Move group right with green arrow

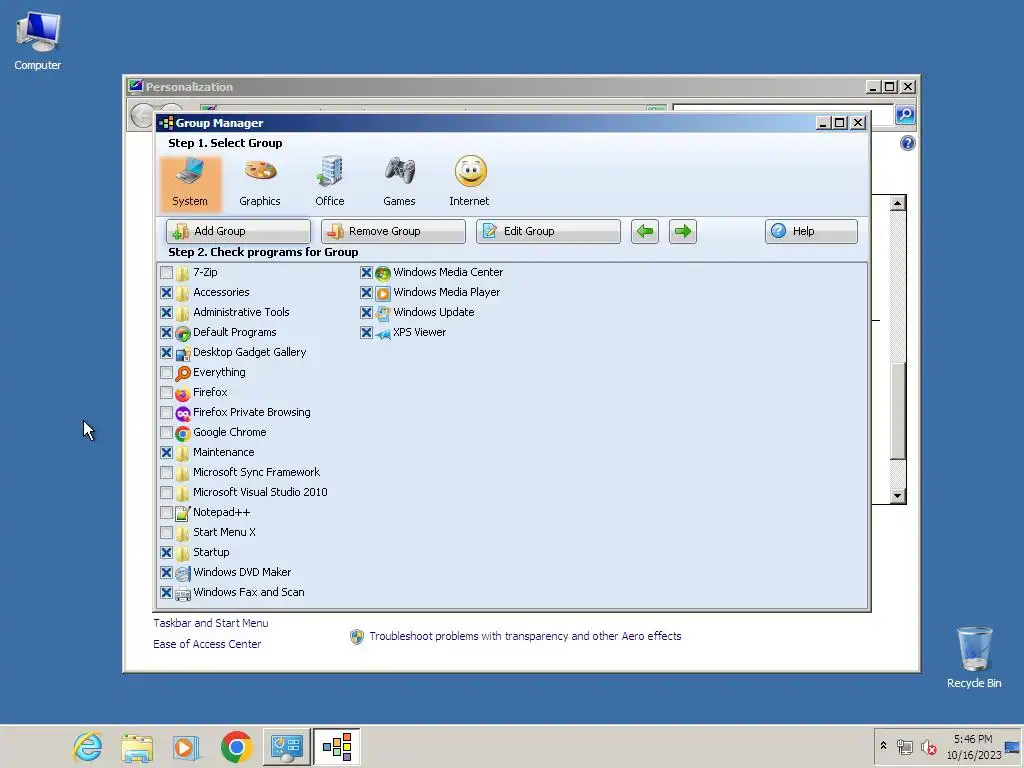[x=682, y=231]
